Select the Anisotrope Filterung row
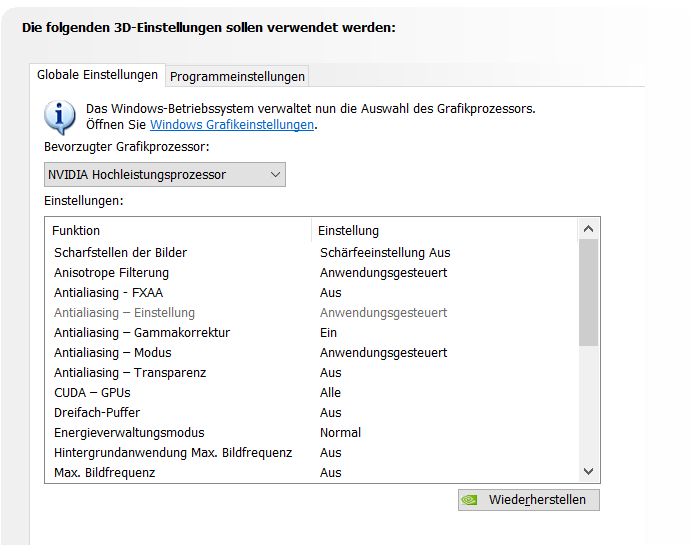Screen dimensions: 697x545 [x=311, y=272]
